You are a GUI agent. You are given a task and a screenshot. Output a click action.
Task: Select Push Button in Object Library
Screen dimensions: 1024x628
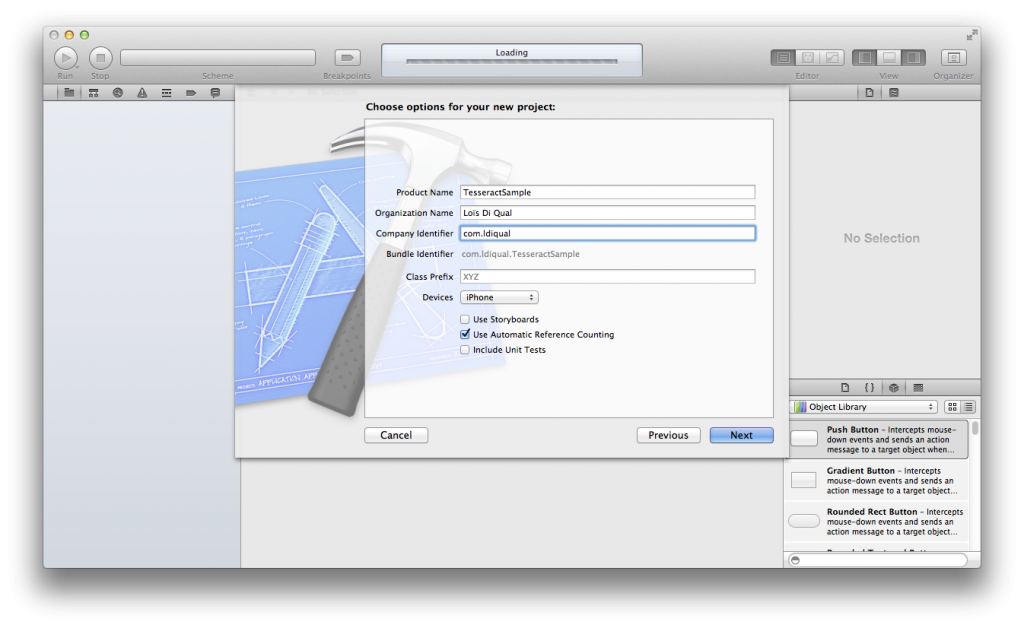click(x=876, y=439)
